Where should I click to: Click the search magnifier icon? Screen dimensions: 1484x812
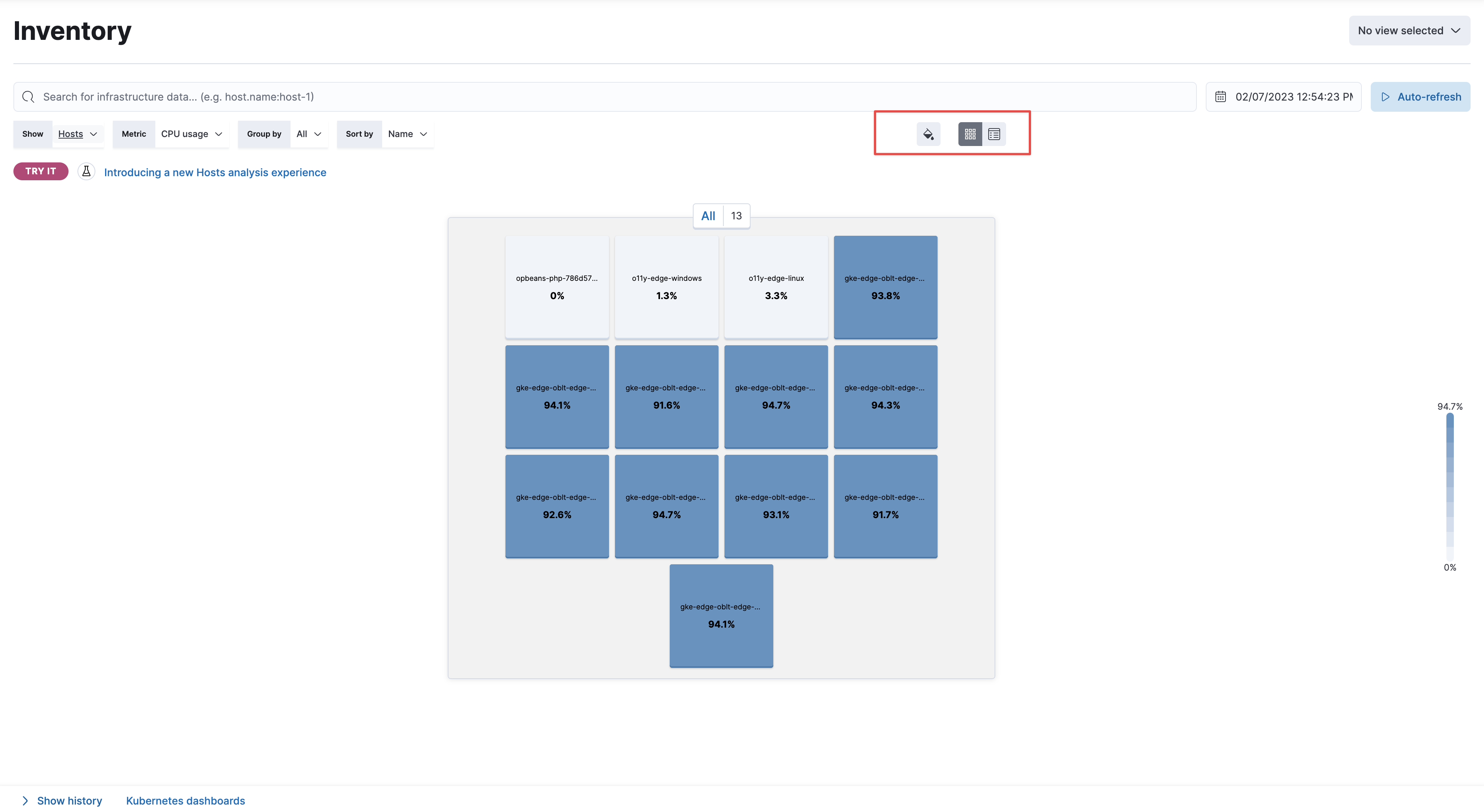28,97
